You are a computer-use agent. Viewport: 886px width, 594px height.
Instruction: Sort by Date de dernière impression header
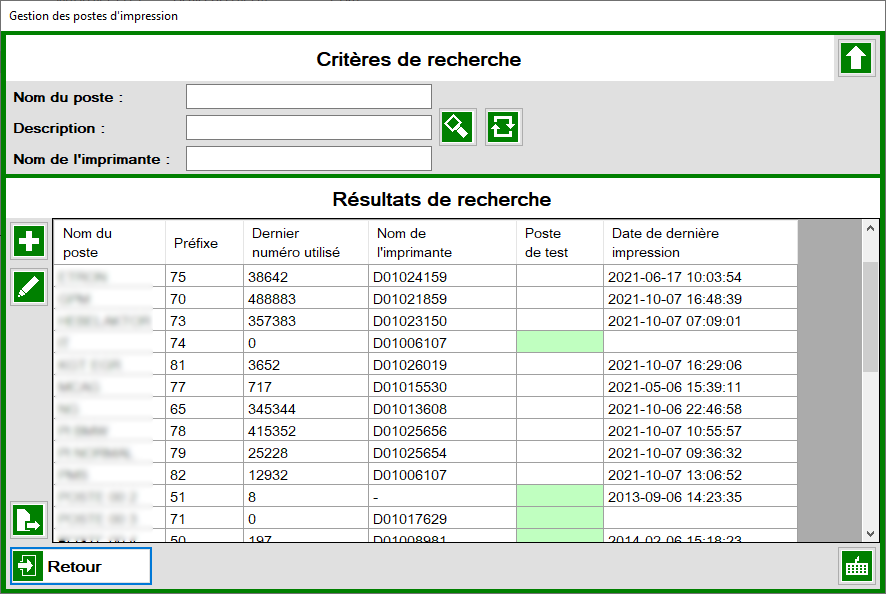pos(670,242)
